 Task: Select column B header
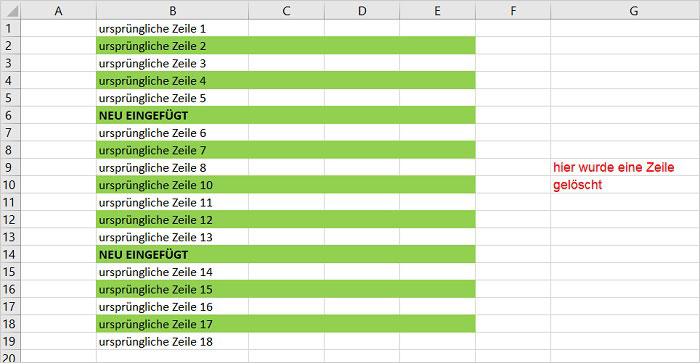point(172,10)
